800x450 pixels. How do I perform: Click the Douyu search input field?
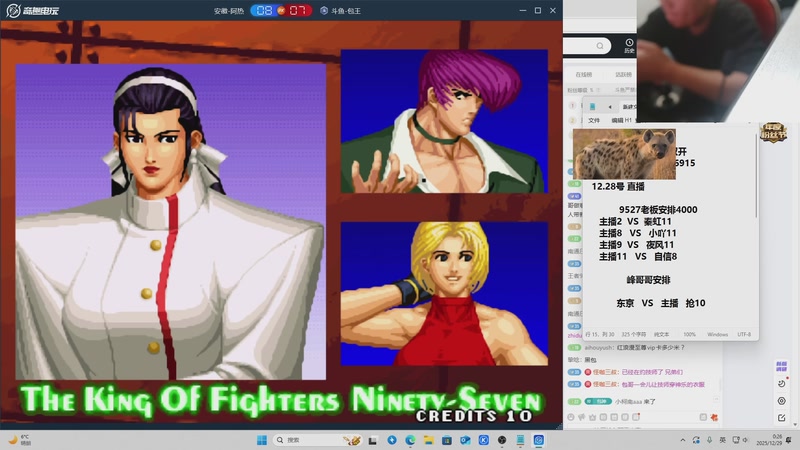tap(587, 46)
